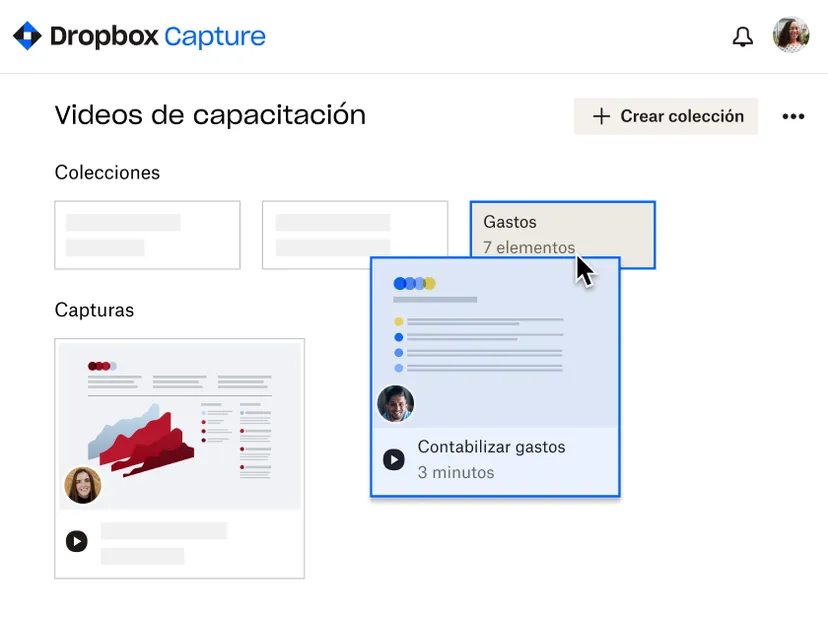This screenshot has height=621, width=828.
Task: Play the red chart capture video
Action: coord(77,541)
